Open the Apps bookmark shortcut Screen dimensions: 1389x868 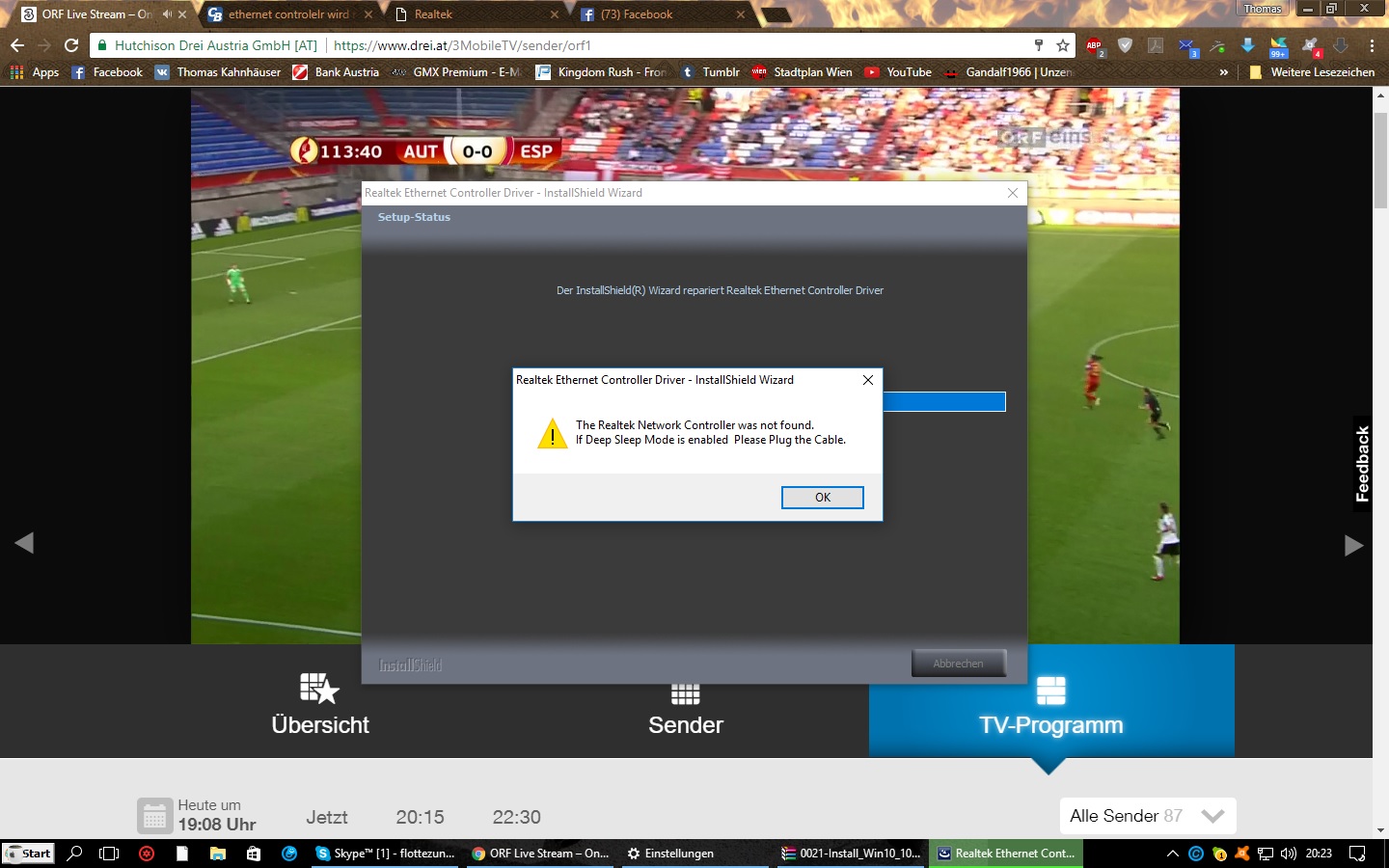click(x=35, y=72)
